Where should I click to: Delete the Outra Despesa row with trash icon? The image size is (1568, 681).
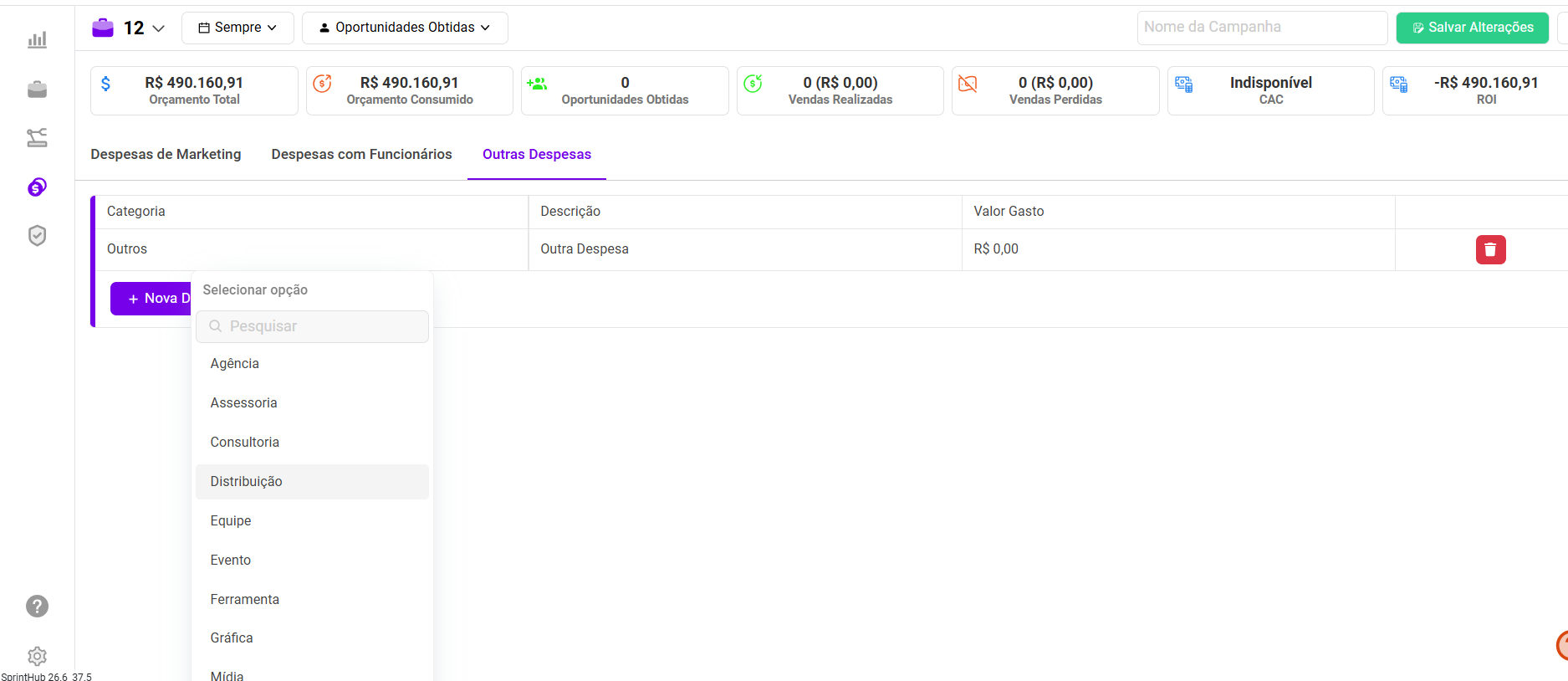(x=1490, y=249)
